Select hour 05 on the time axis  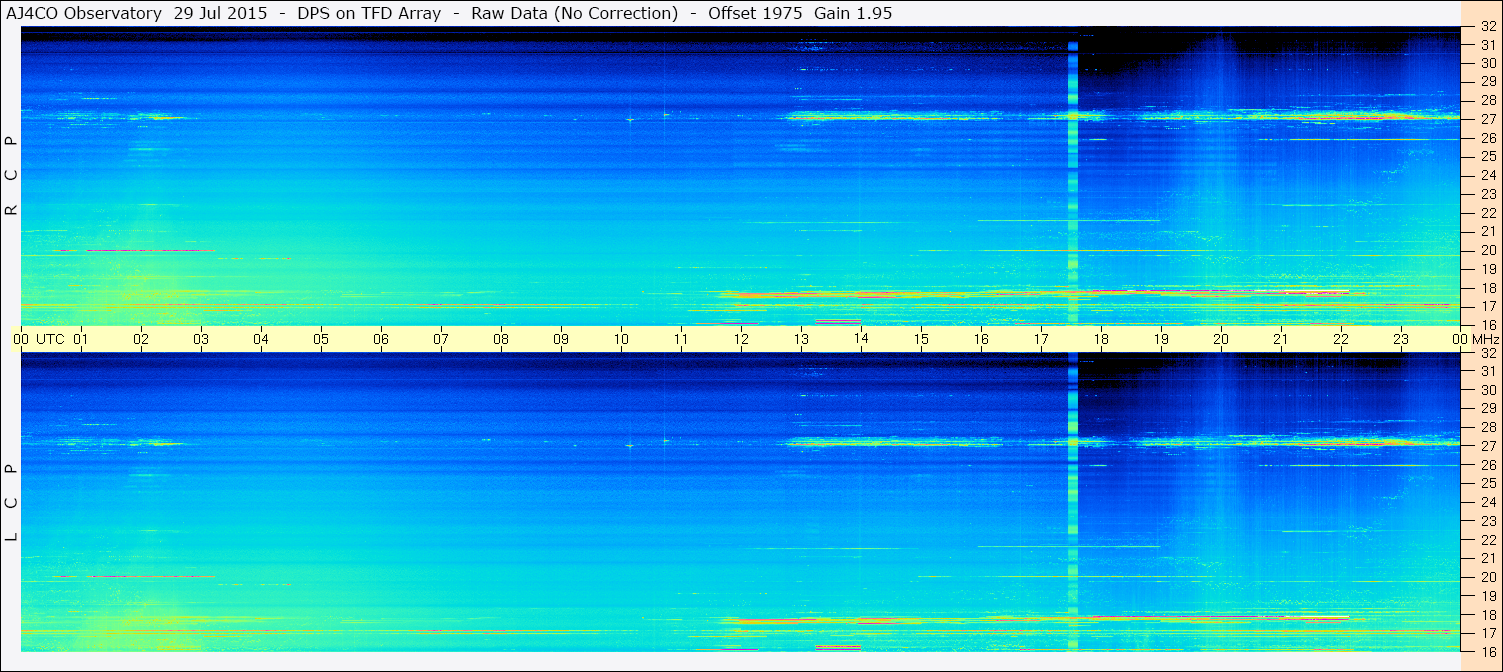click(321, 339)
